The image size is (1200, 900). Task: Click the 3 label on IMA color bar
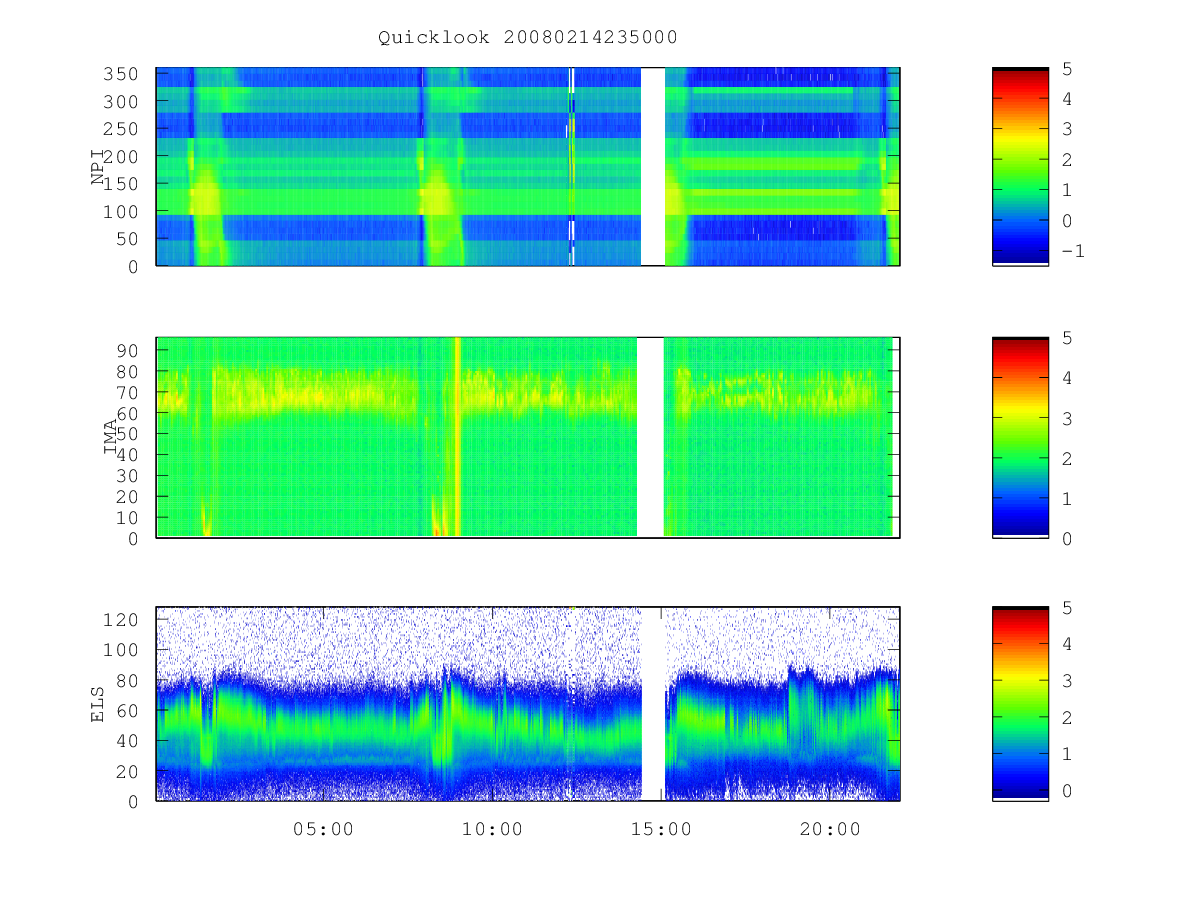[1067, 418]
